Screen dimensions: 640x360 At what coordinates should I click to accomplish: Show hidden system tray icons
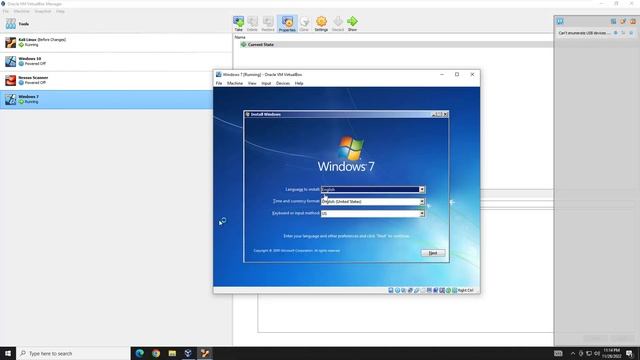573,353
